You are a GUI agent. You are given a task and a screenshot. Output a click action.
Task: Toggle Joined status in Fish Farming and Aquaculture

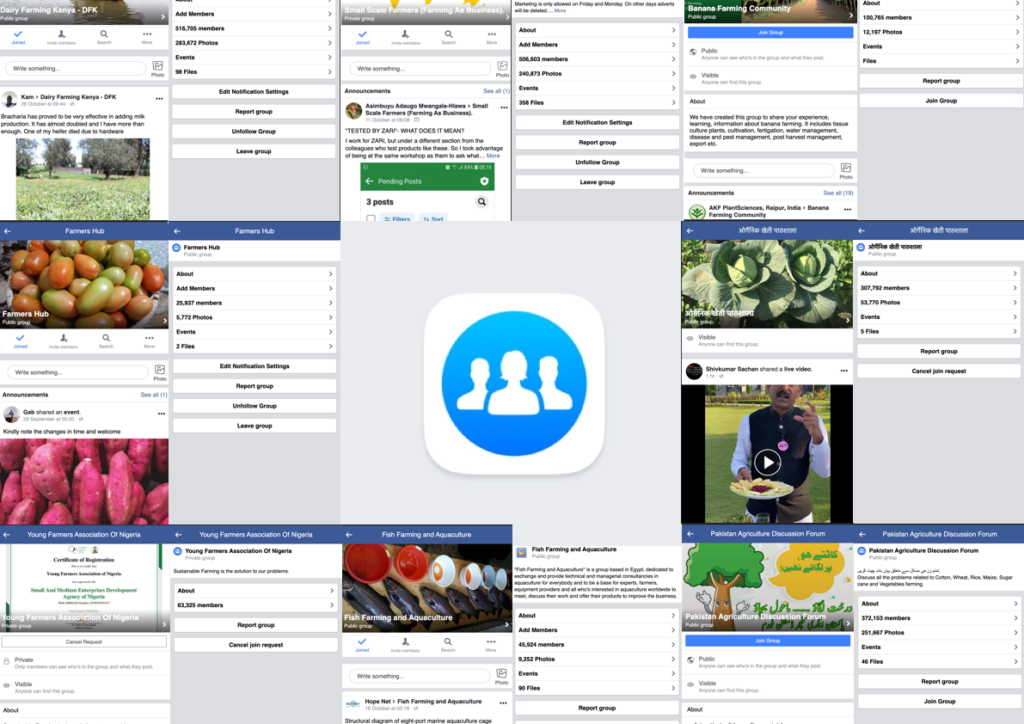tap(362, 644)
